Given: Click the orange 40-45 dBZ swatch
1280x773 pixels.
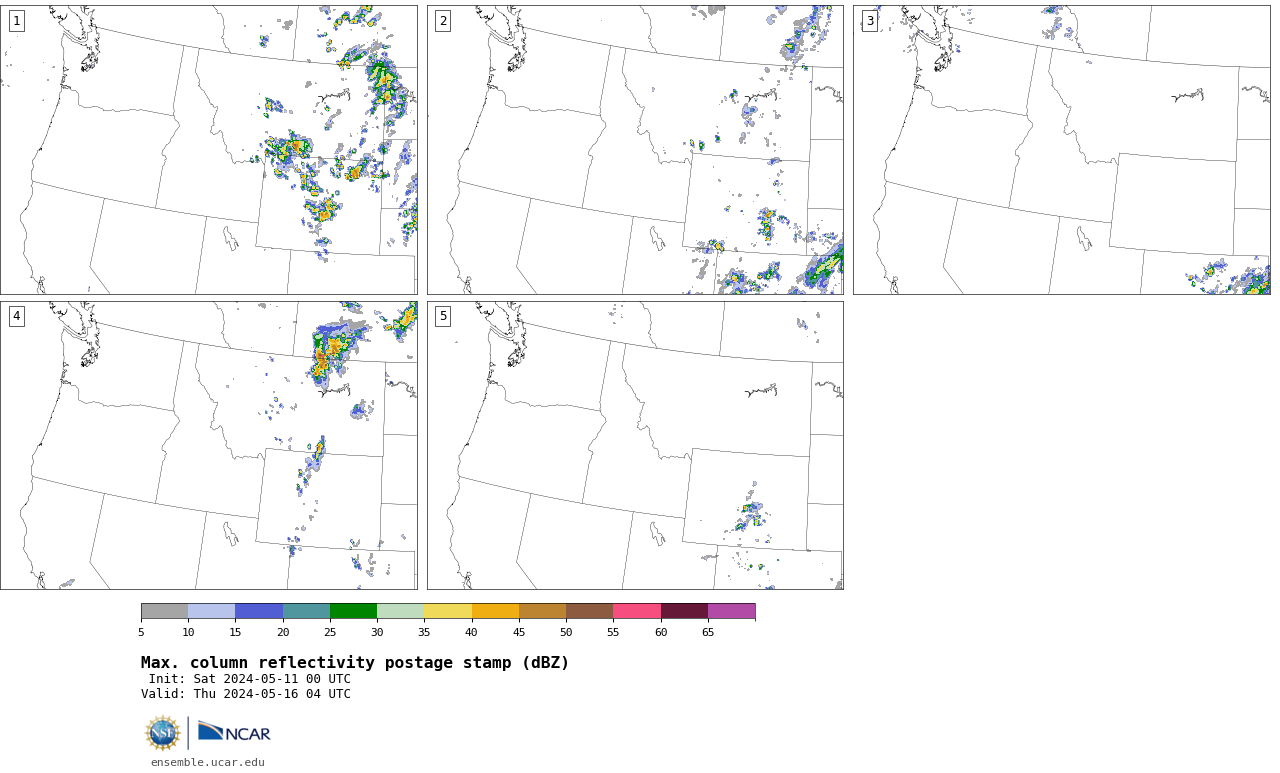Looking at the screenshot, I should point(495,611).
